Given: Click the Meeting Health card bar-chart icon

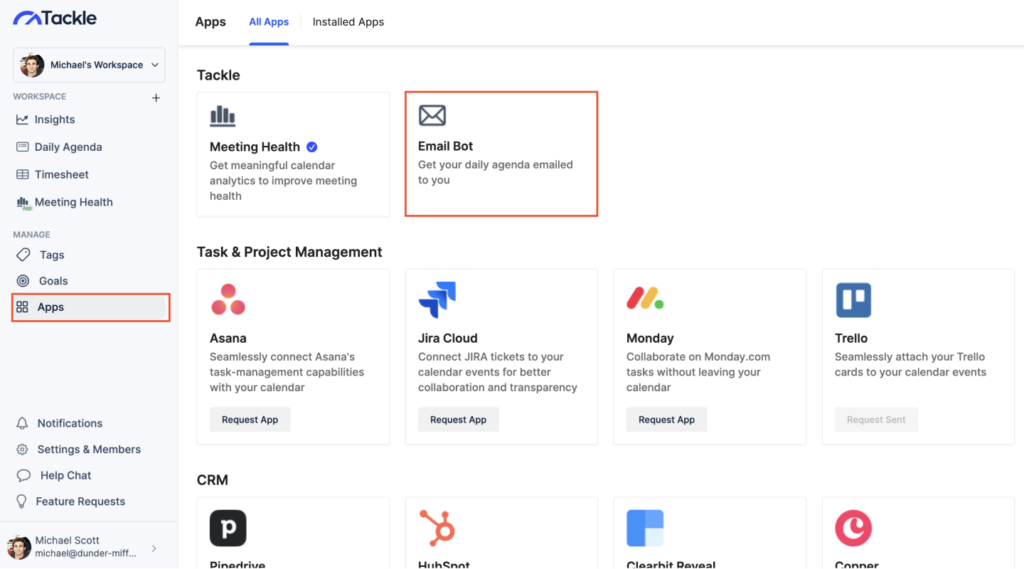Looking at the screenshot, I should coord(223,116).
